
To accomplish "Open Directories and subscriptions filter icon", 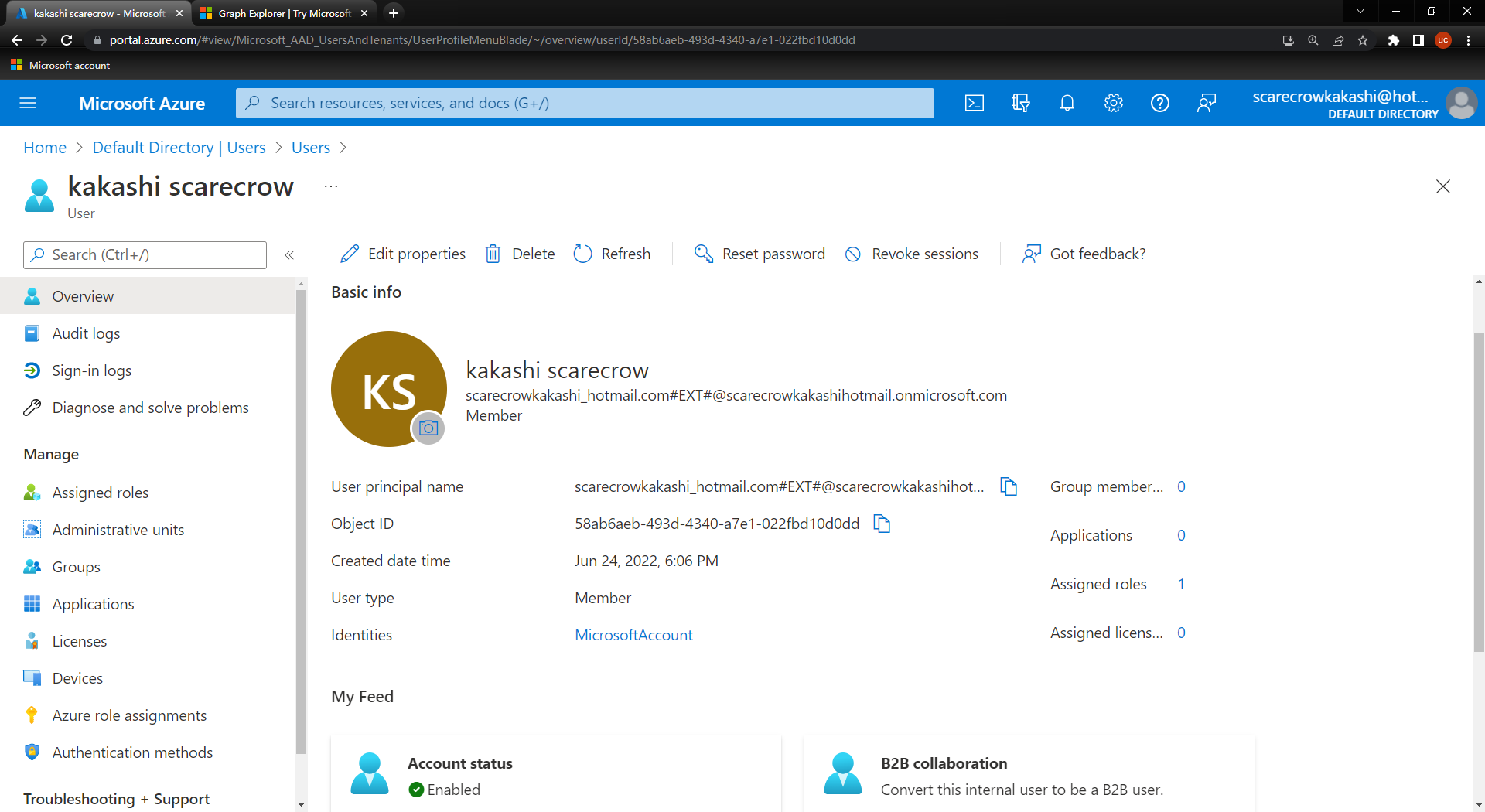I will coord(1021,103).
